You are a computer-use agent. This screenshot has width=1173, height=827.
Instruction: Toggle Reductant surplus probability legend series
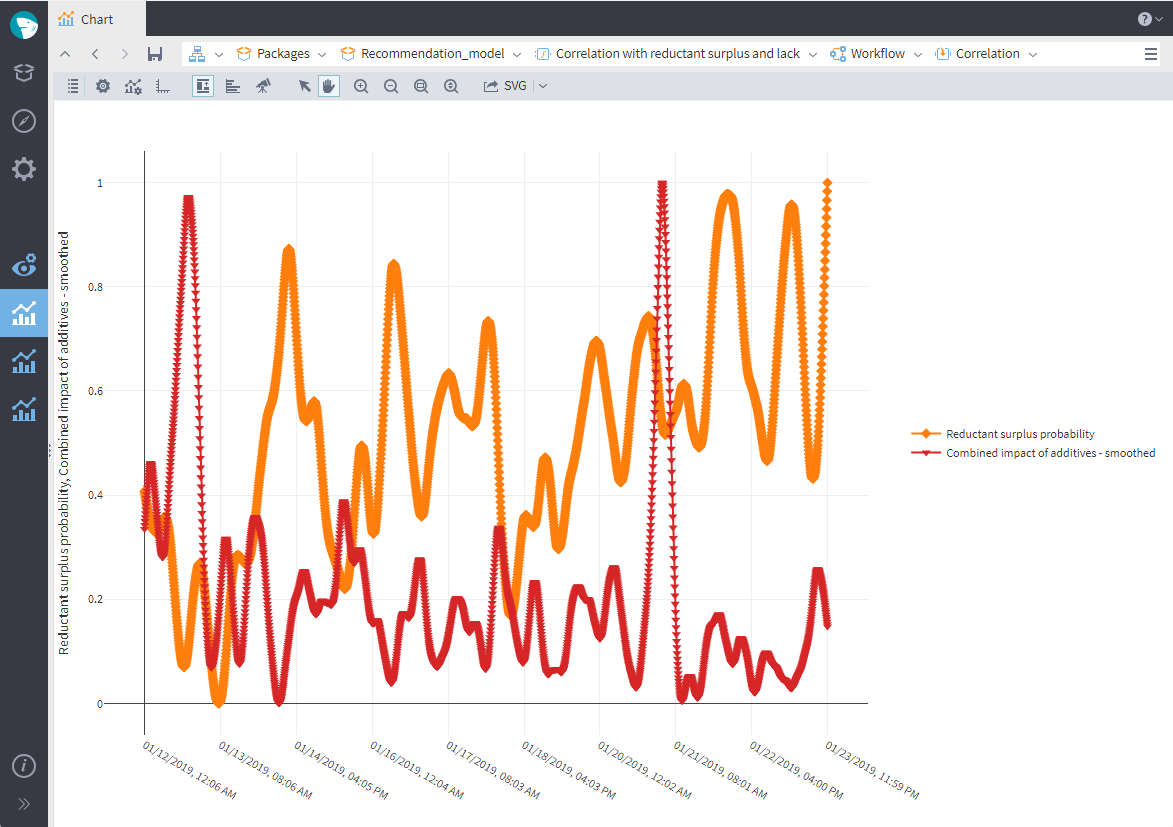pos(1002,434)
